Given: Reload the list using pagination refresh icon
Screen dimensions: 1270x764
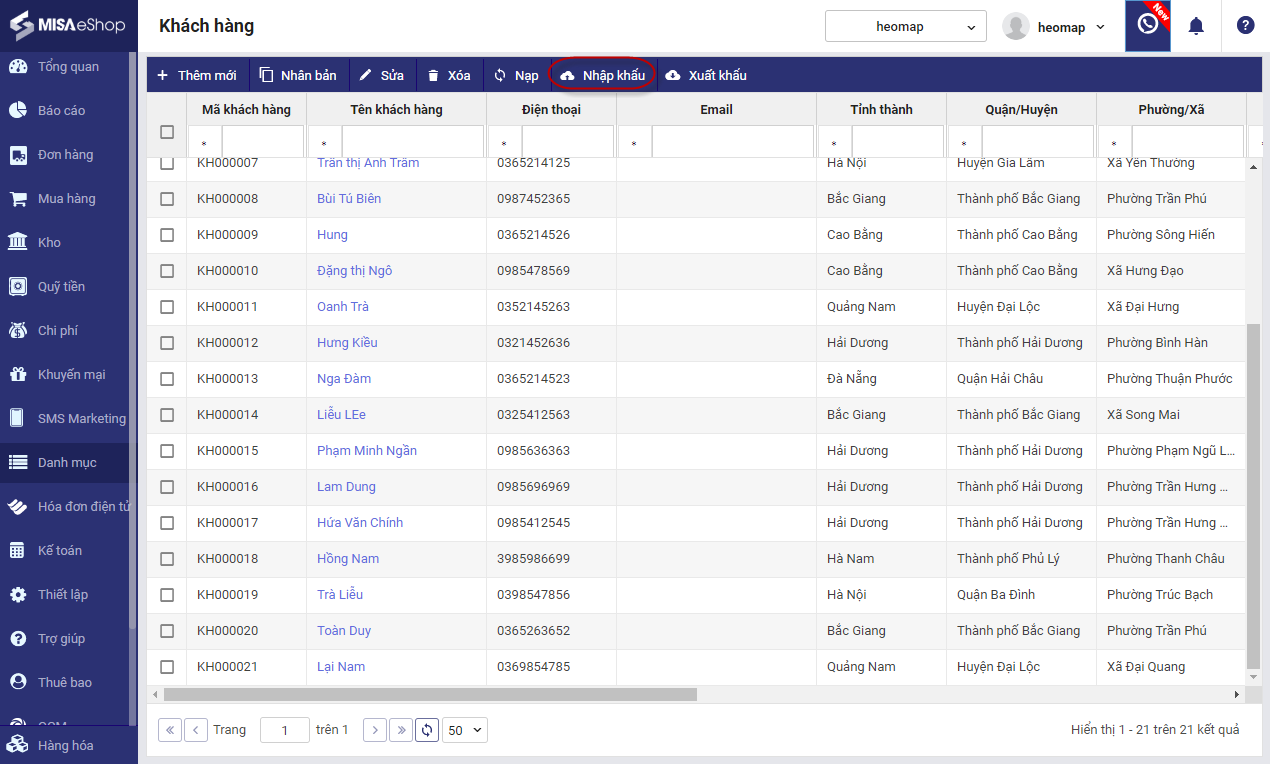Looking at the screenshot, I should [427, 730].
